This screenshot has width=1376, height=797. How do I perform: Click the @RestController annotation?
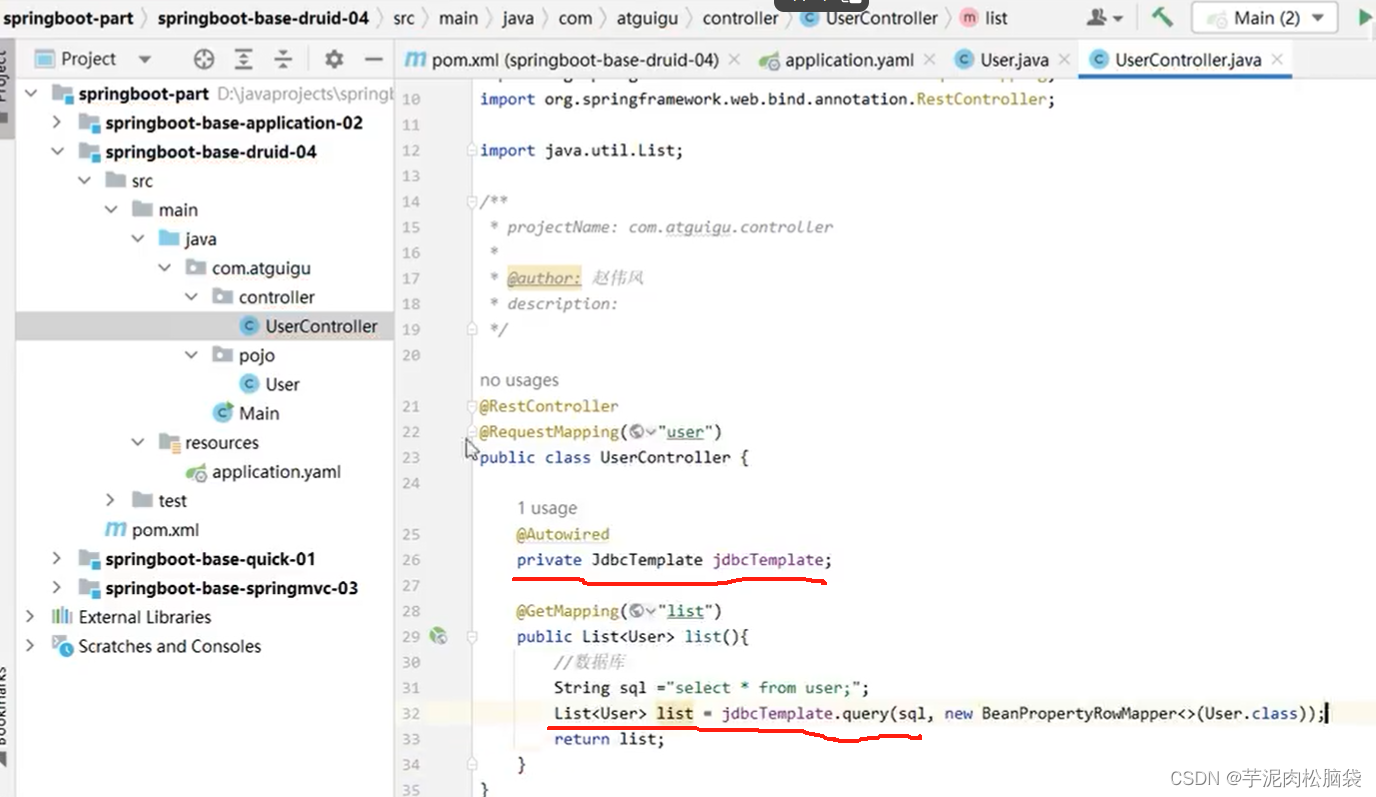coord(549,406)
